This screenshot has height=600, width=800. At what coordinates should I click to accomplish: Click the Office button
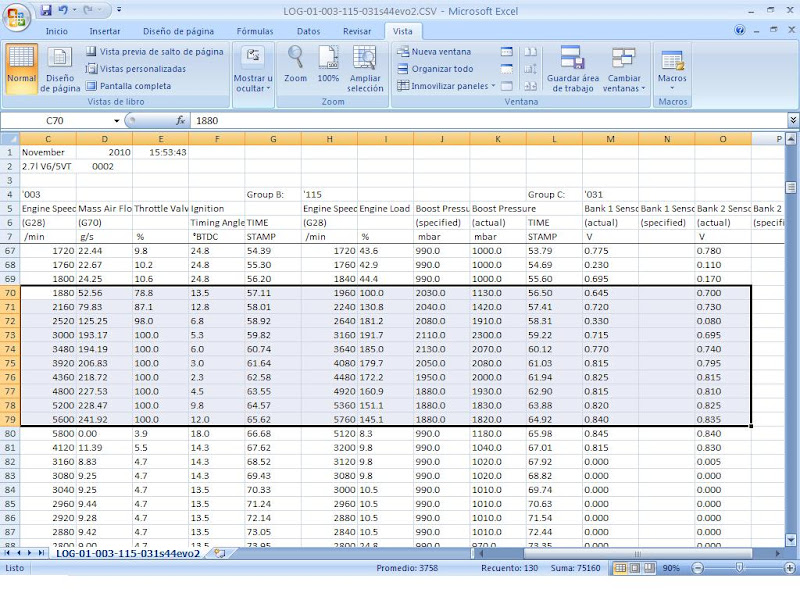17,17
